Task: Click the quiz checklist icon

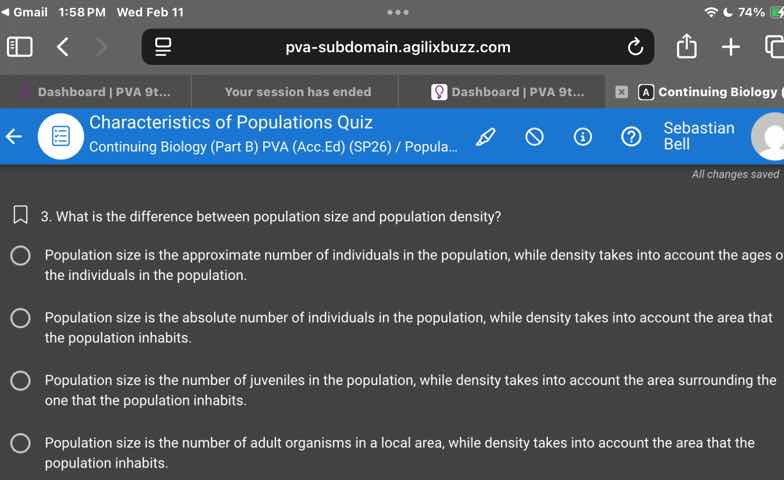Action: pyautogui.click(x=60, y=136)
